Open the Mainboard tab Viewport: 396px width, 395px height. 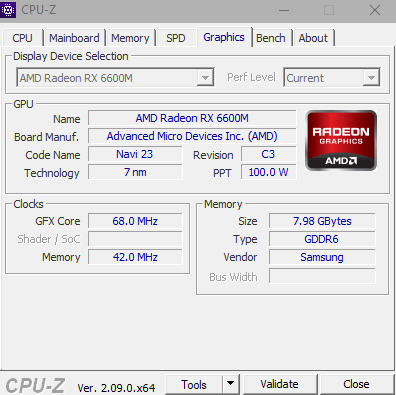click(74, 38)
